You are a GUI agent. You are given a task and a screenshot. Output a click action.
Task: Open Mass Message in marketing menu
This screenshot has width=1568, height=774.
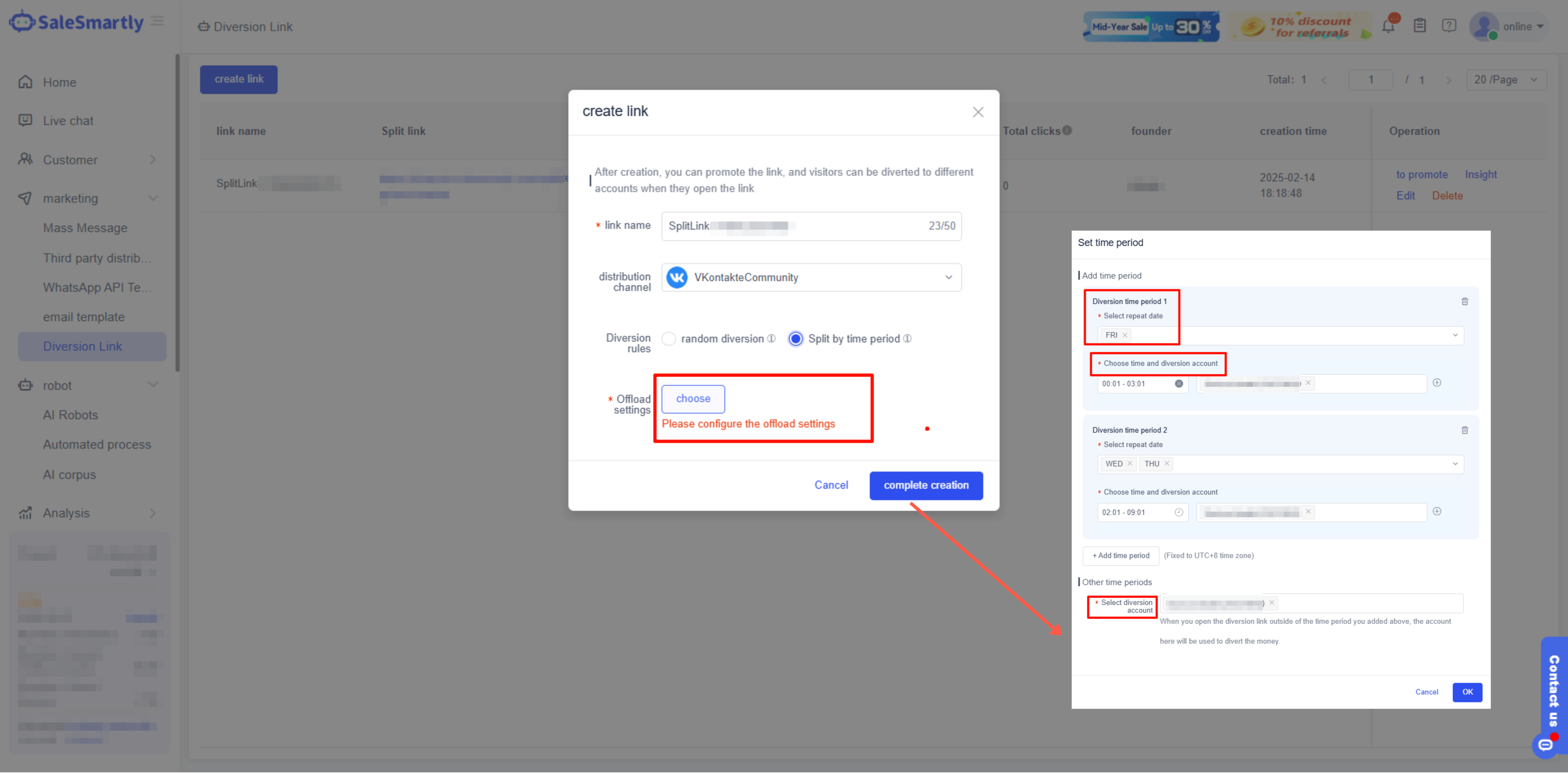point(85,228)
